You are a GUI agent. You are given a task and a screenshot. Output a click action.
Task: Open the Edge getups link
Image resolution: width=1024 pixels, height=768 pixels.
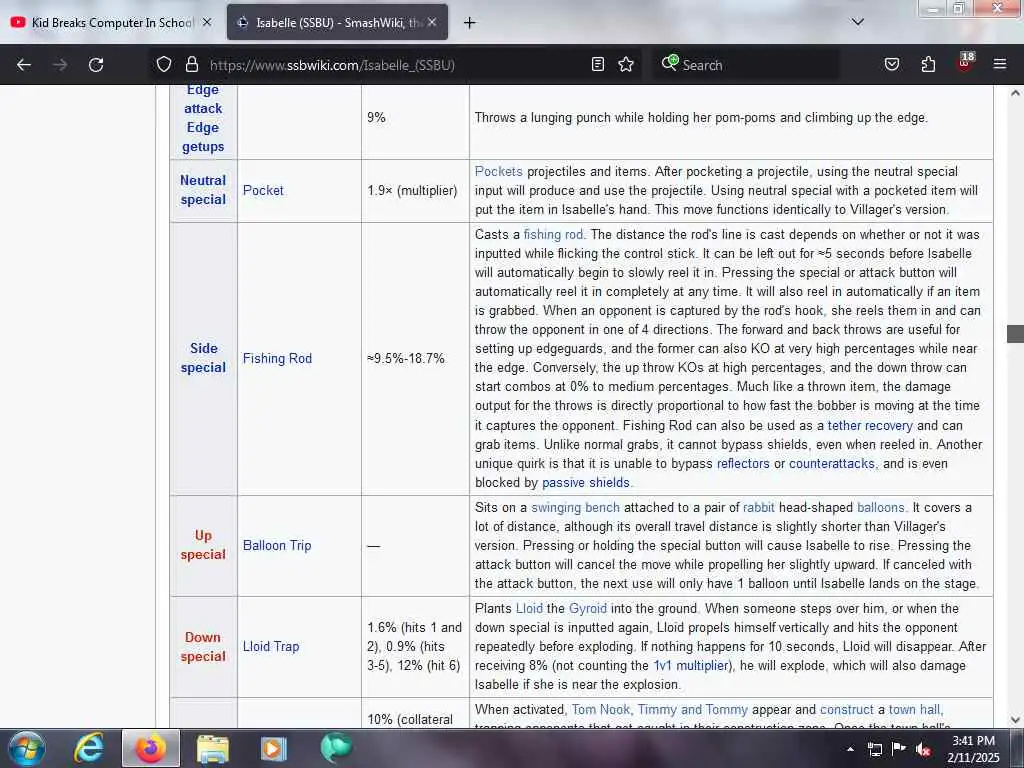coord(202,137)
